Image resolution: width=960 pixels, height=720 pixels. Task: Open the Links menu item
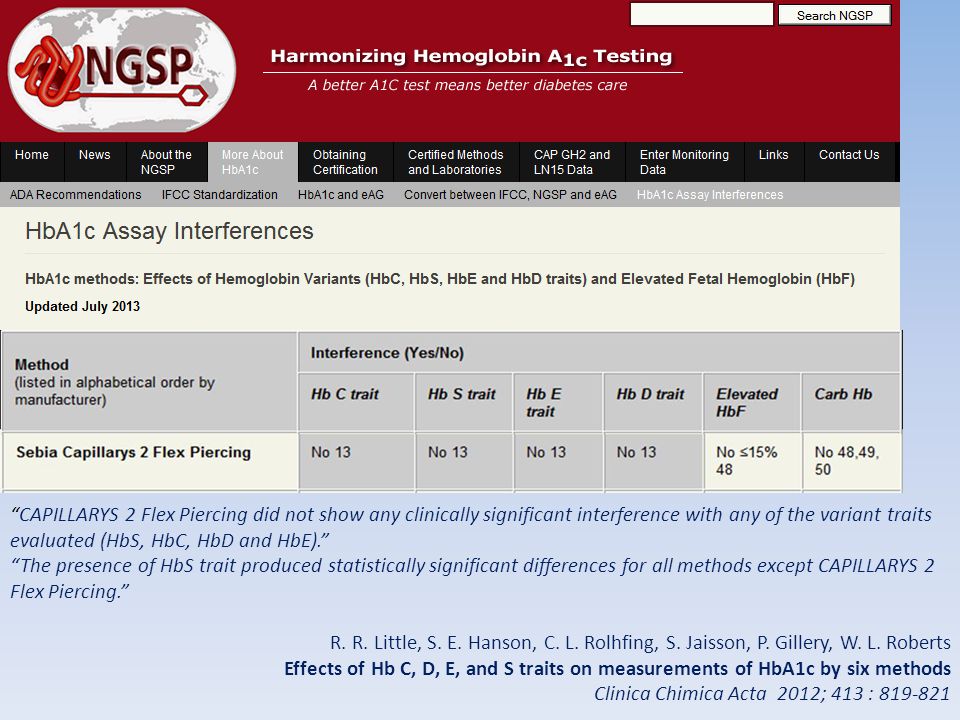(773, 162)
